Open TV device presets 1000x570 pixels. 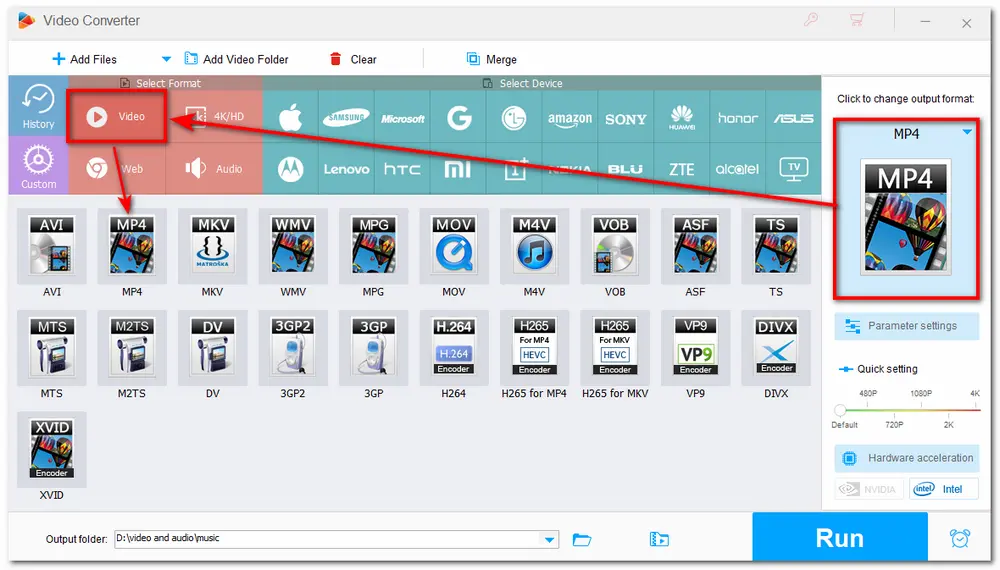click(x=793, y=169)
